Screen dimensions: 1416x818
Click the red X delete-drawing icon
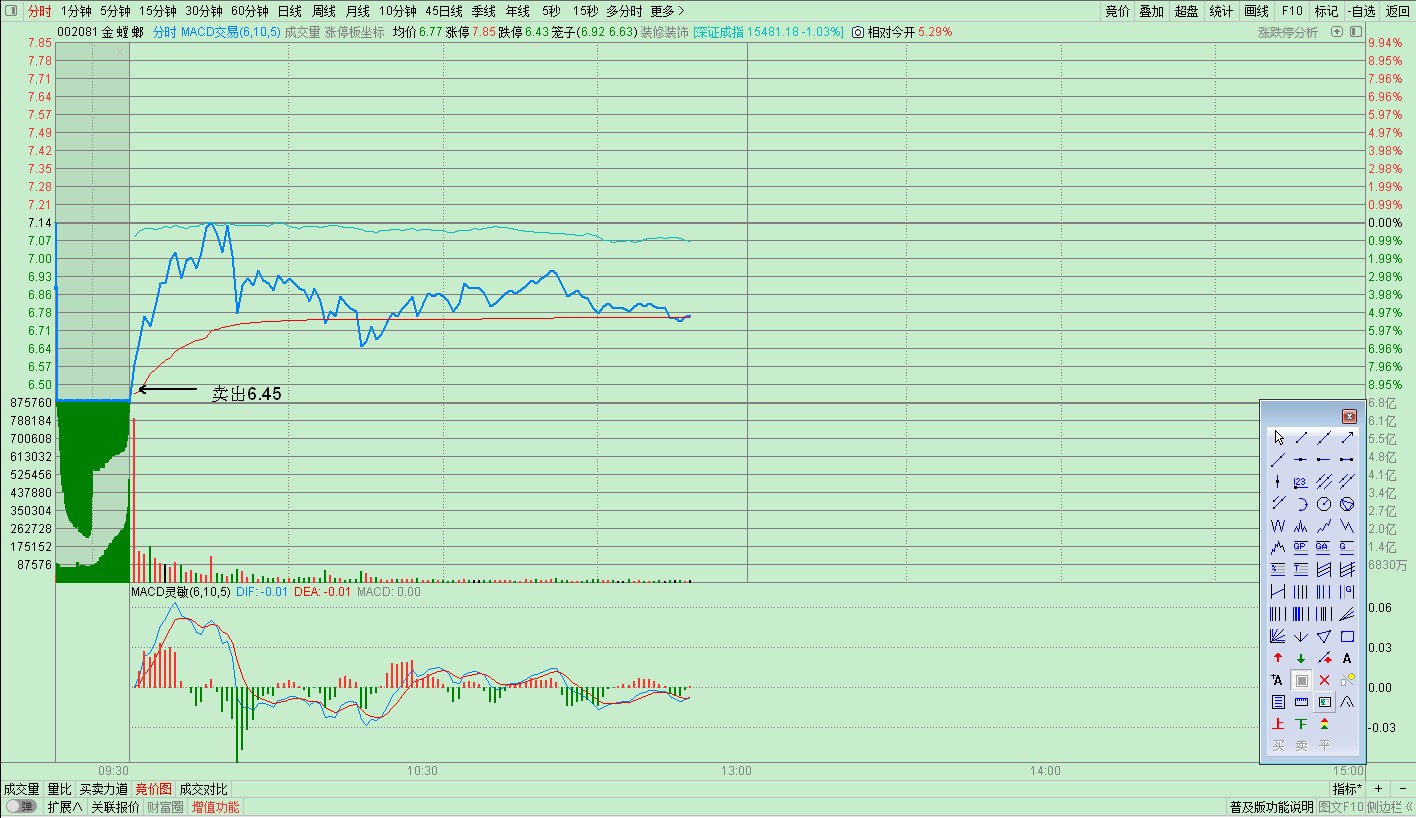point(1324,680)
